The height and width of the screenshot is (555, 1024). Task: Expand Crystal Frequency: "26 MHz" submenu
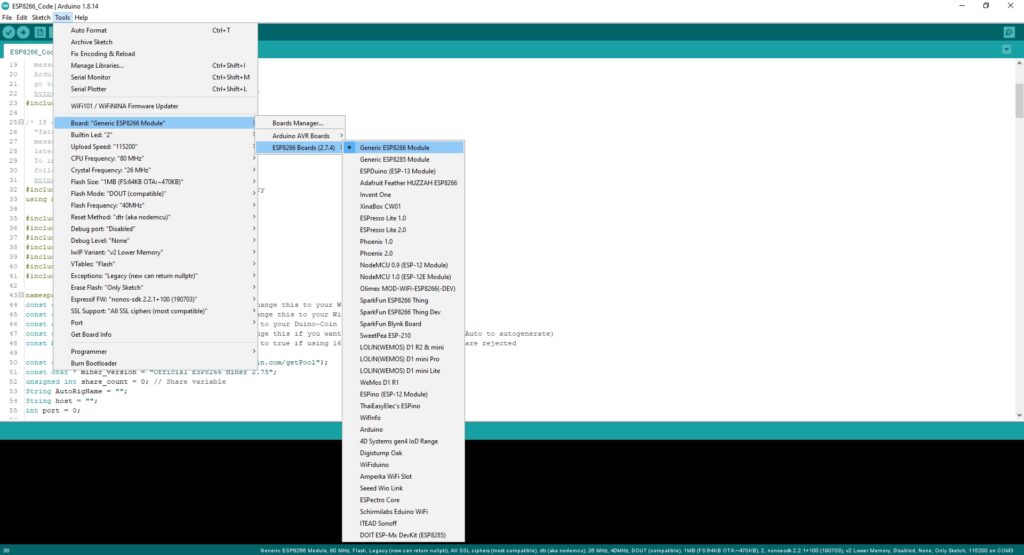(x=155, y=170)
